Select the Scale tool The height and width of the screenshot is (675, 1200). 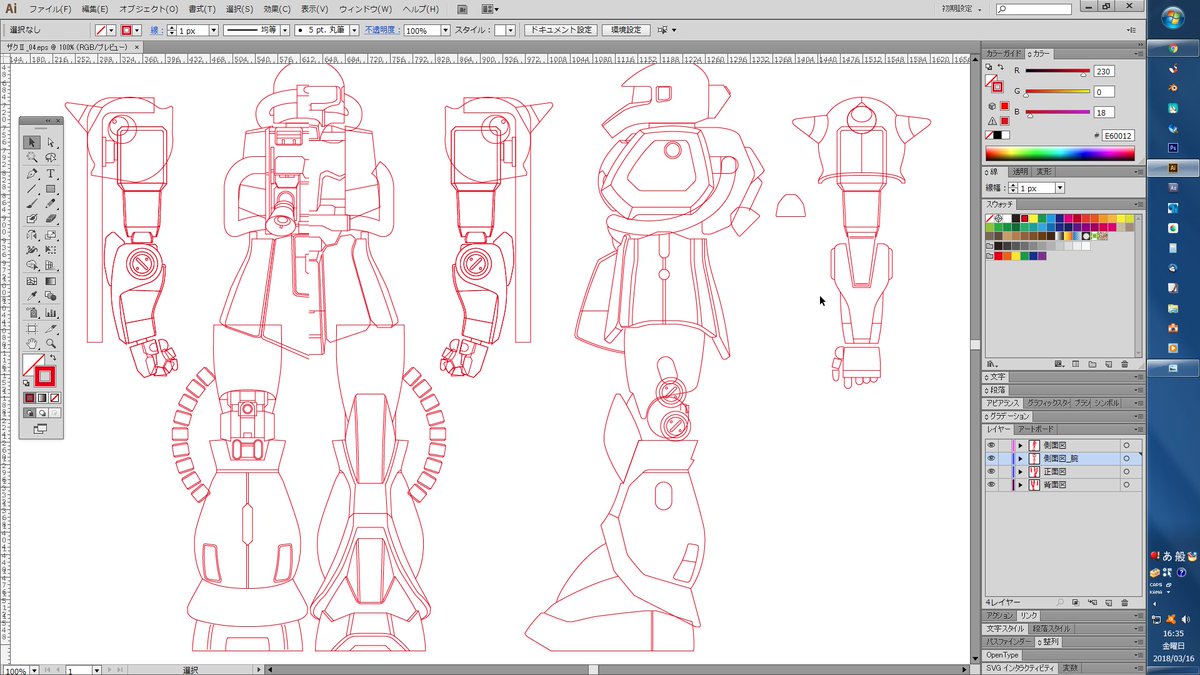click(50, 235)
